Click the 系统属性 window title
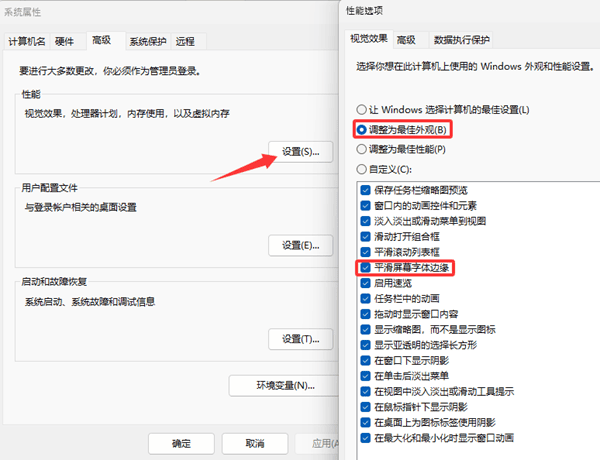The image size is (600, 460). 23,12
